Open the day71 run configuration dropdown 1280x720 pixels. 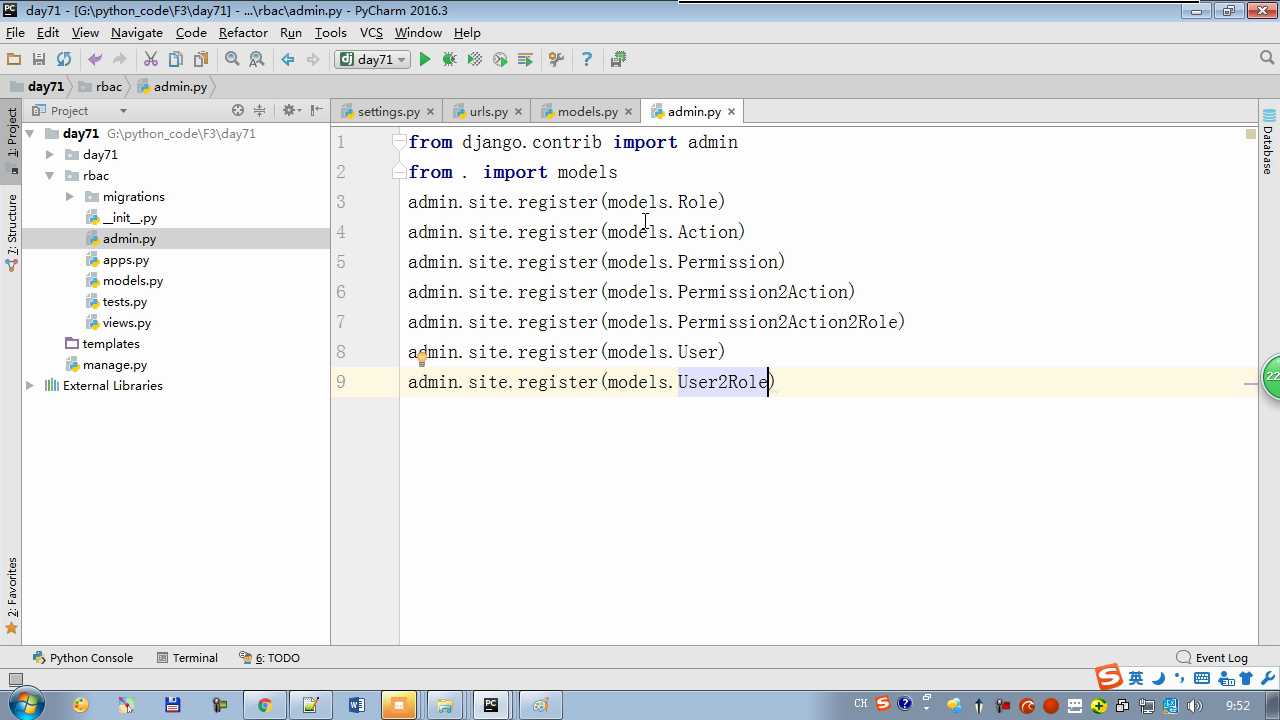[x=372, y=60]
